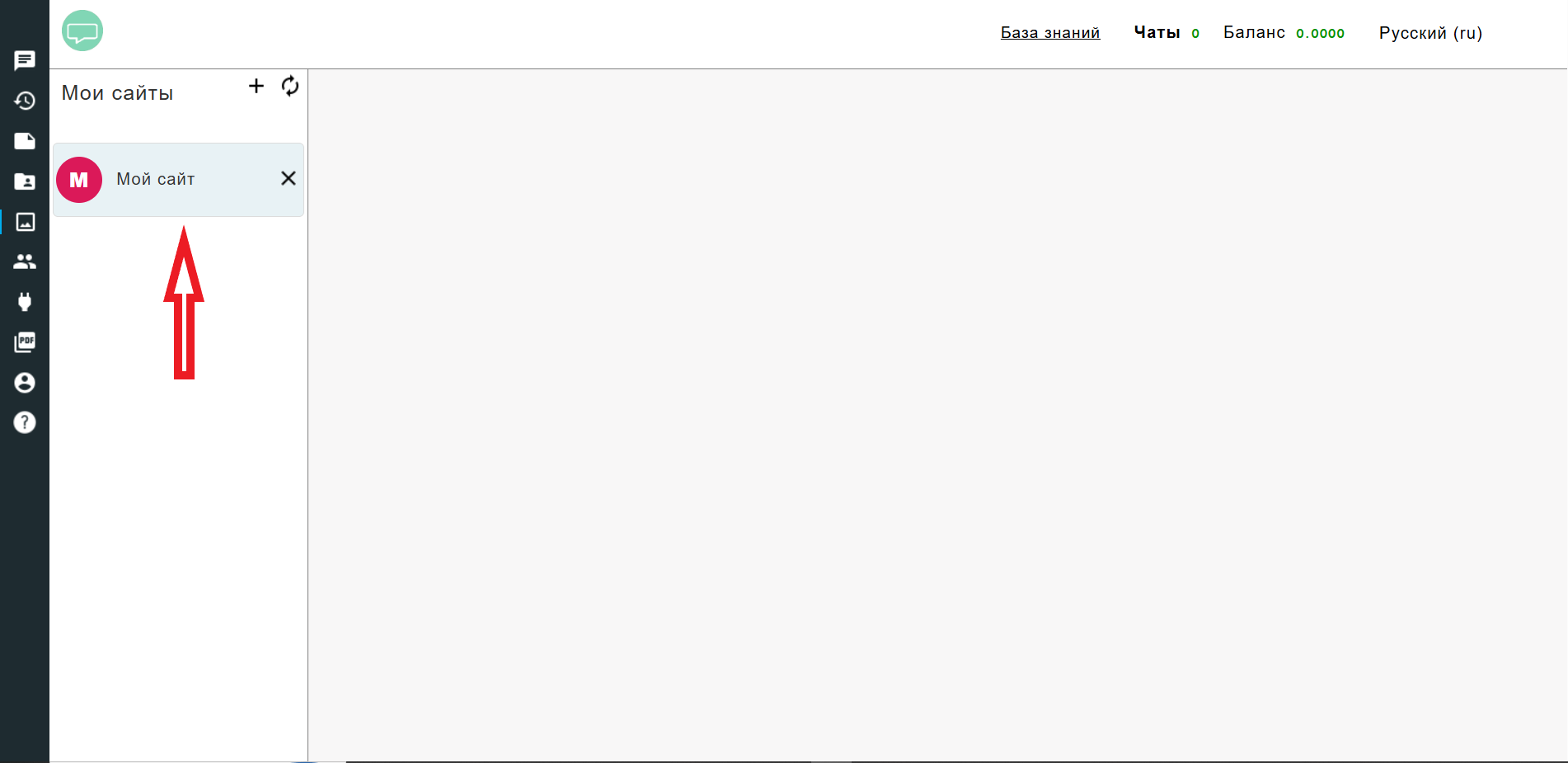Screen dimensions: 1568x763
Task: Open the operators group icon in sidebar
Action: click(25, 261)
